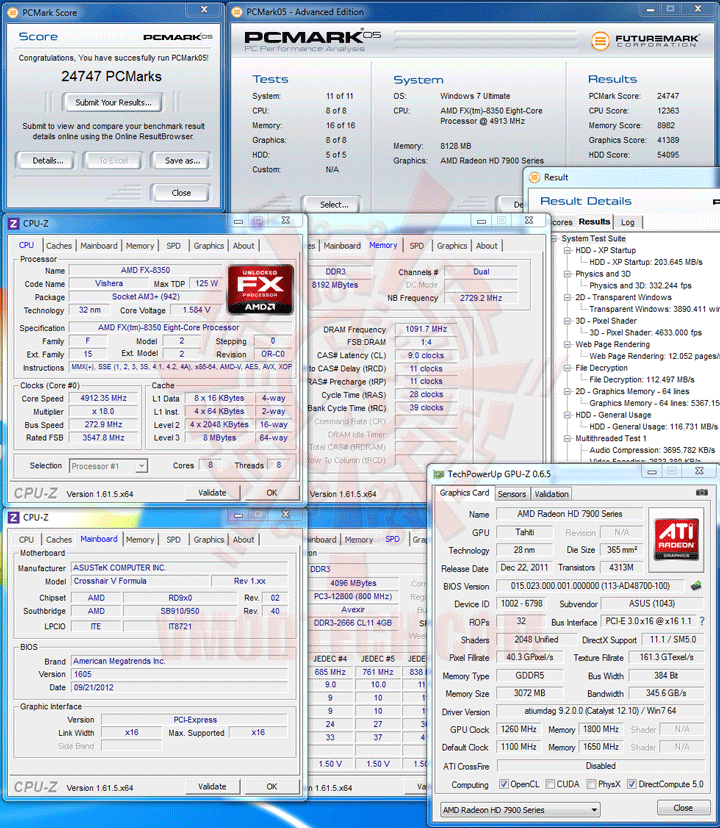Image resolution: width=720 pixels, height=828 pixels.
Task: Click the Bus Speed value 272.9 MHz
Action: tap(103, 425)
